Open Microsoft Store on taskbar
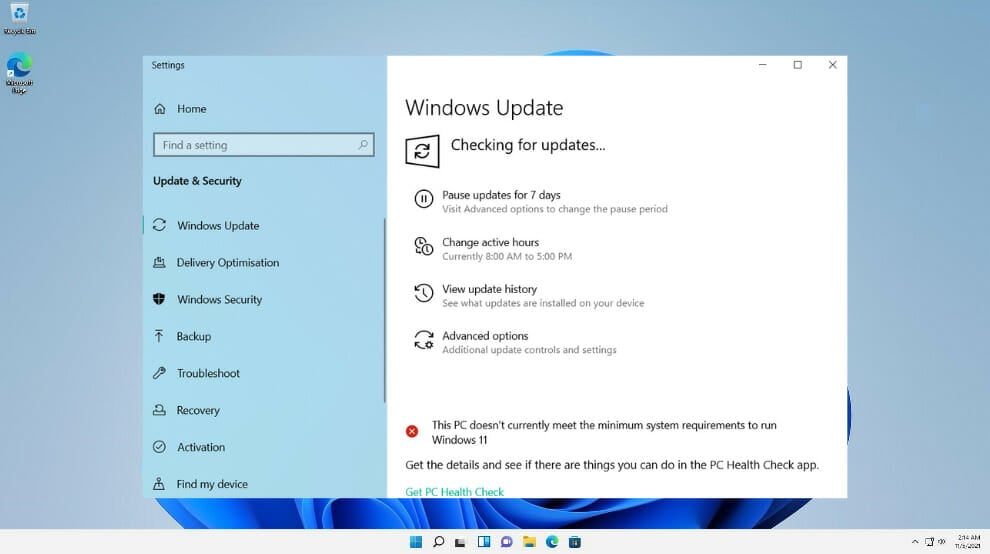The image size is (990, 554). point(575,542)
